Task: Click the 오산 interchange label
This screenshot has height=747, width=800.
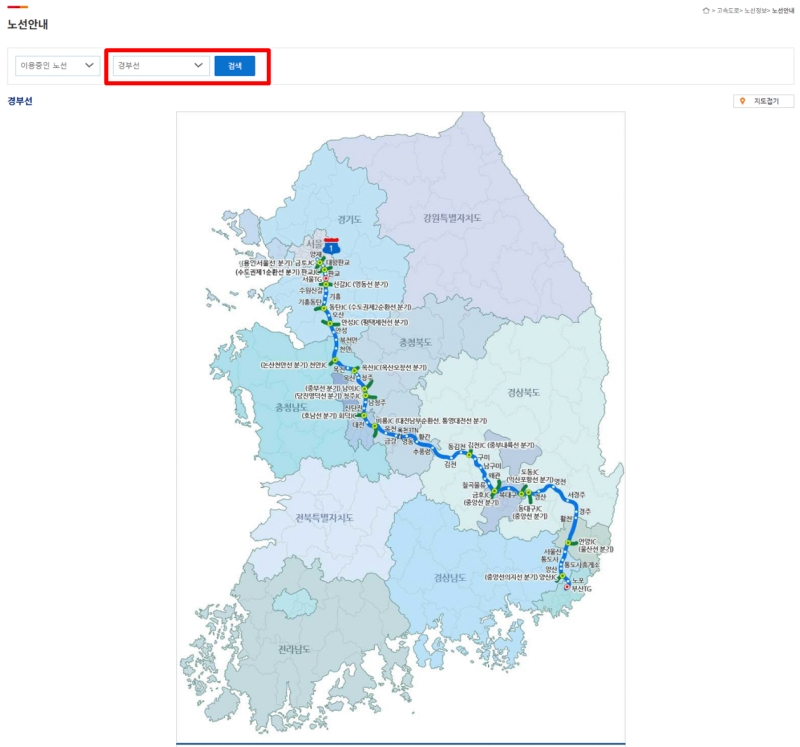Action: click(338, 315)
